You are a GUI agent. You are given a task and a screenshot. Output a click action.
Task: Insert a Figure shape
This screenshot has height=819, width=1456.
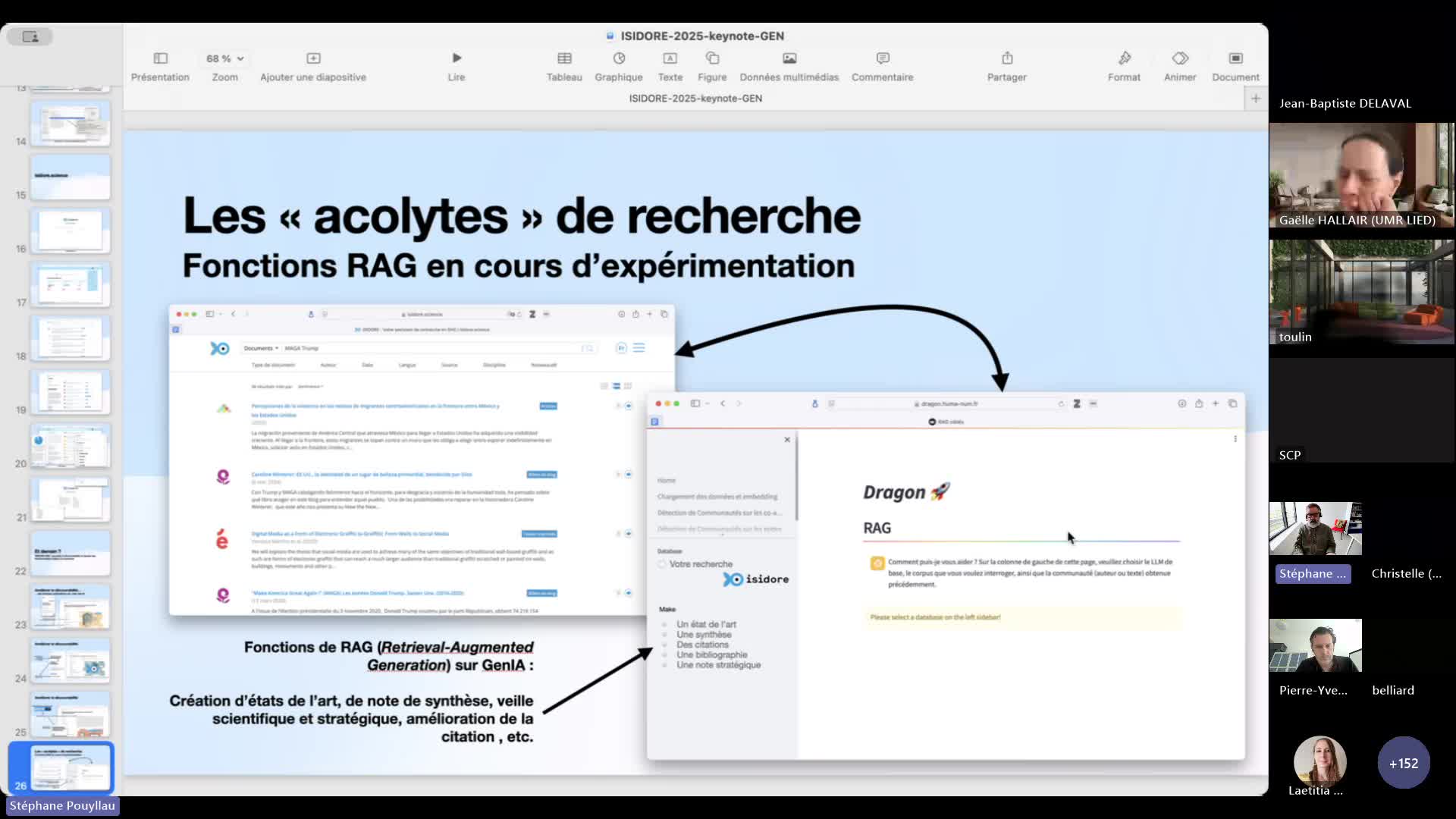click(x=712, y=67)
